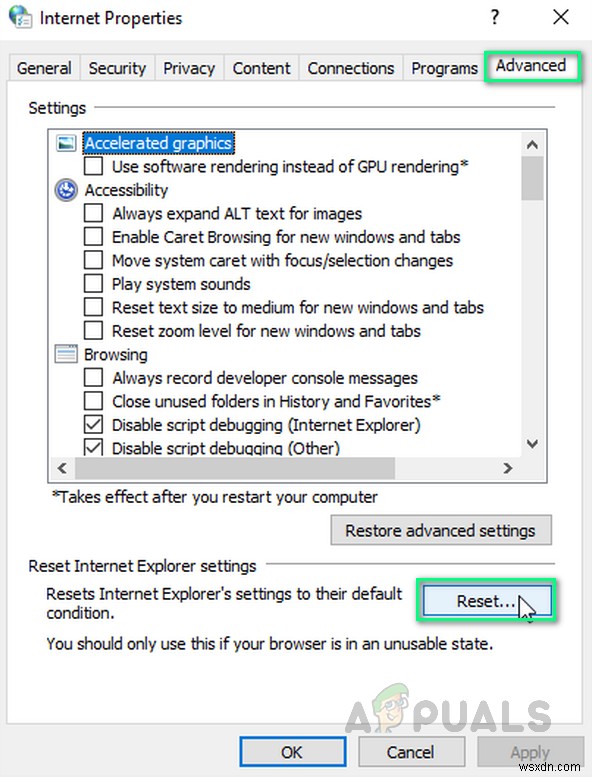Click the Cancel button
Image resolution: width=592 pixels, height=777 pixels.
pyautogui.click(x=411, y=752)
